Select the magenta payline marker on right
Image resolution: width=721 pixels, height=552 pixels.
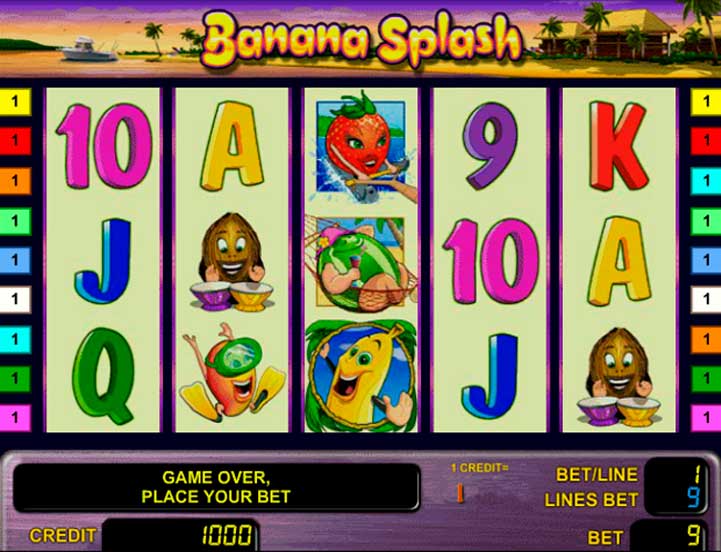(706, 418)
